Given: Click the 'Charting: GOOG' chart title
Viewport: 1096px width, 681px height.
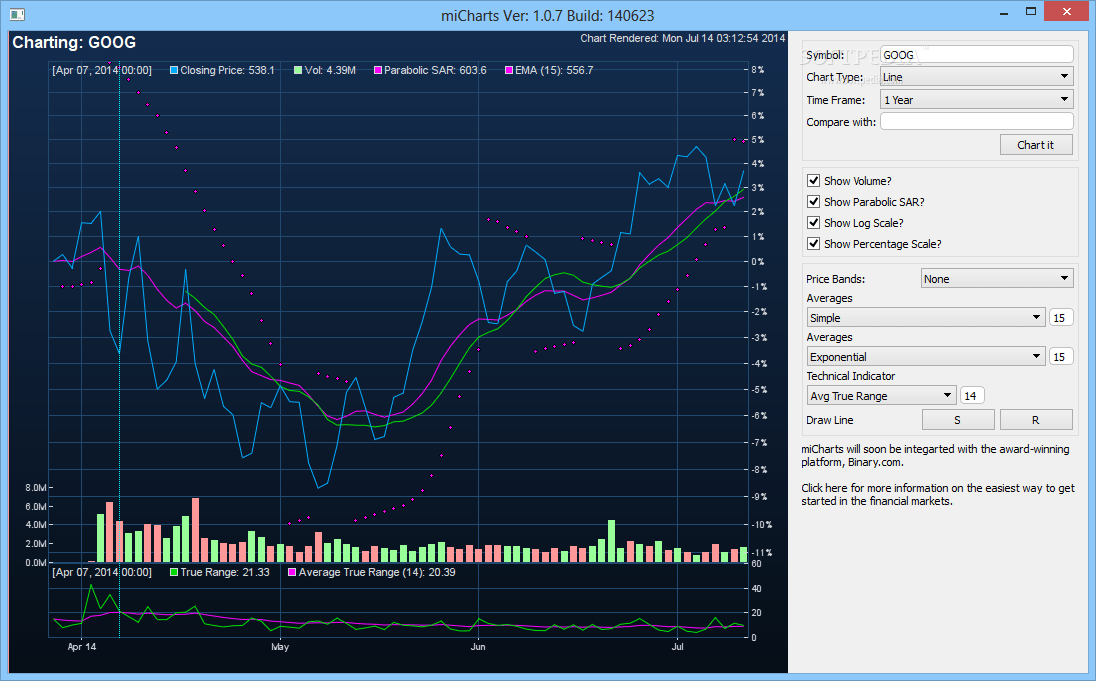Looking at the screenshot, I should (x=74, y=43).
